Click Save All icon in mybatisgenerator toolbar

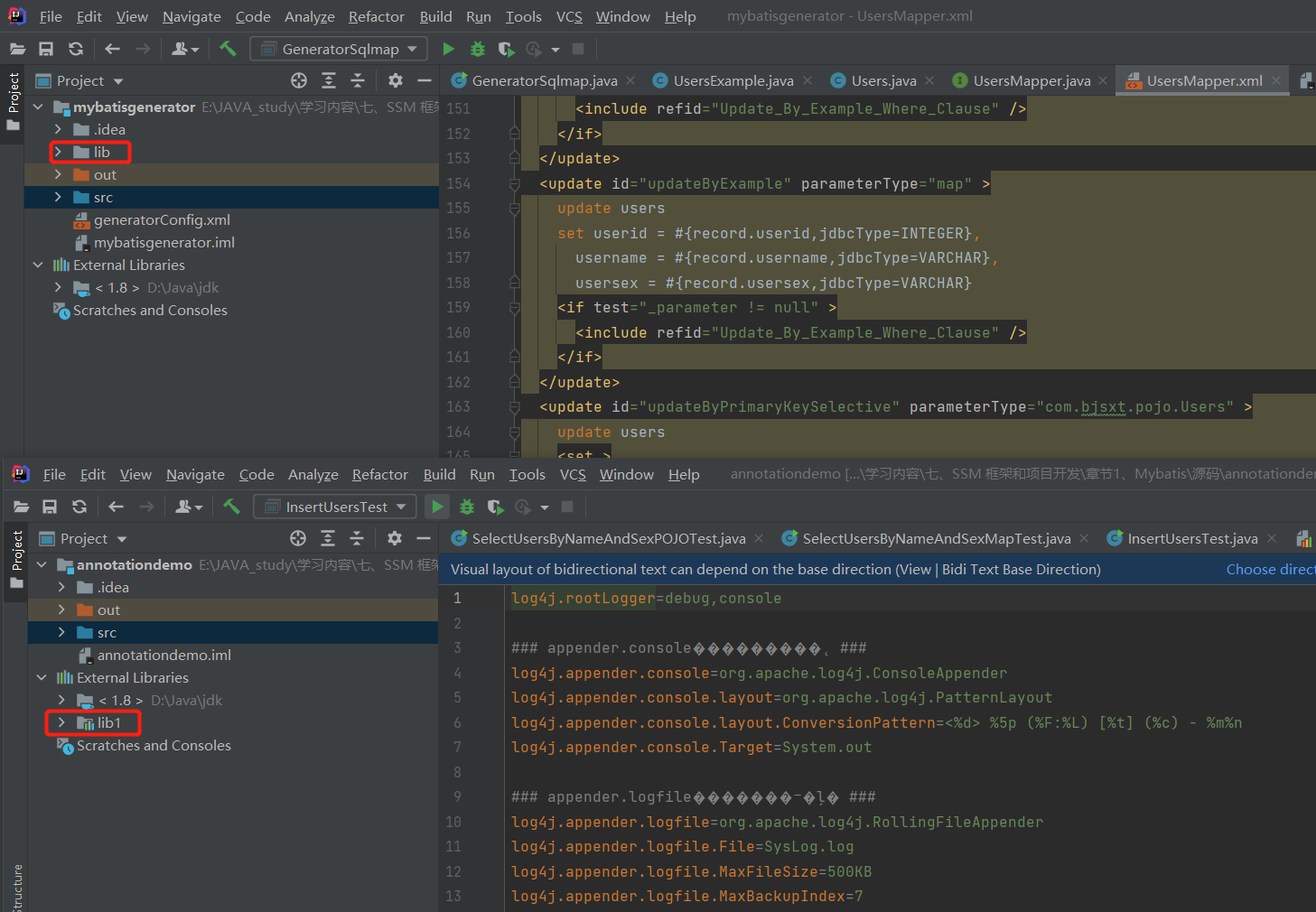[x=46, y=49]
